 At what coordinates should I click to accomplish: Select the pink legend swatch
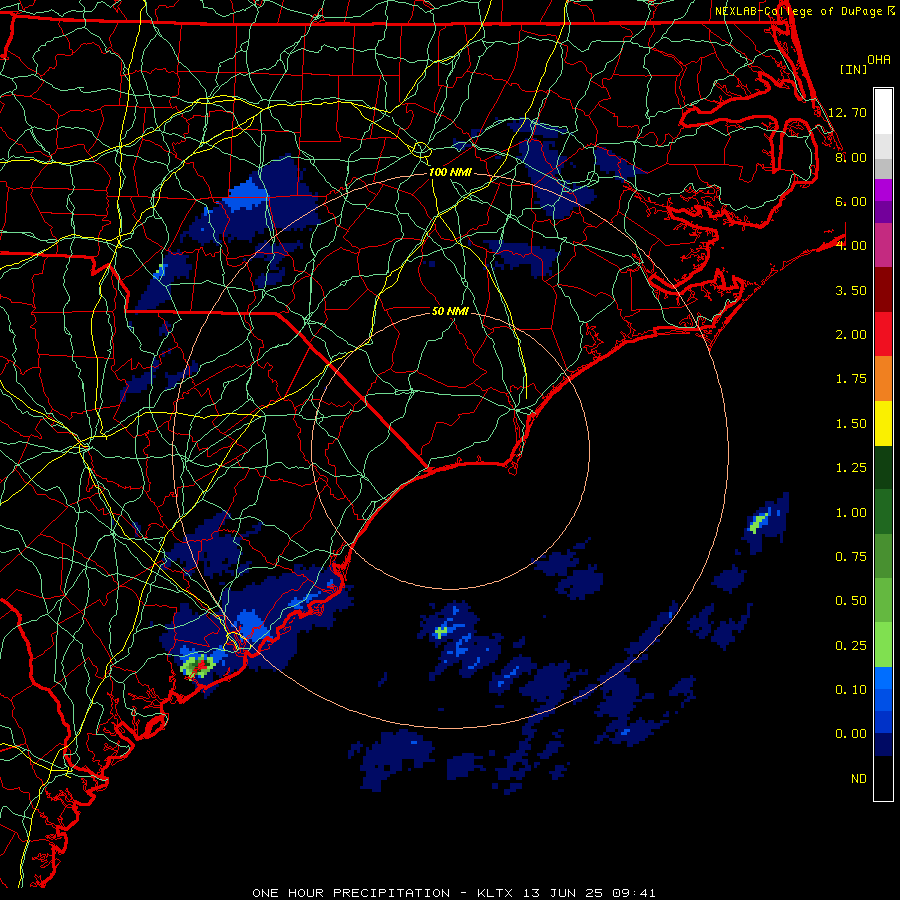coord(883,246)
